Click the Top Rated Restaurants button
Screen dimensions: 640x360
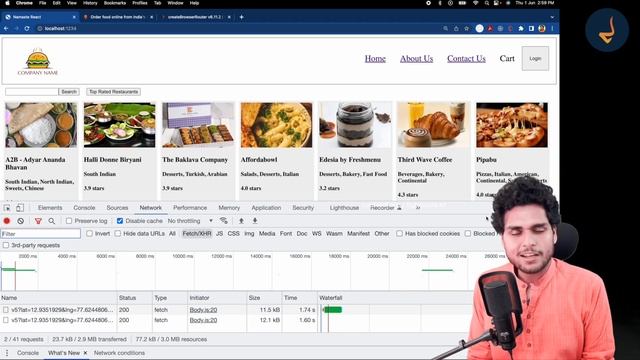113,92
